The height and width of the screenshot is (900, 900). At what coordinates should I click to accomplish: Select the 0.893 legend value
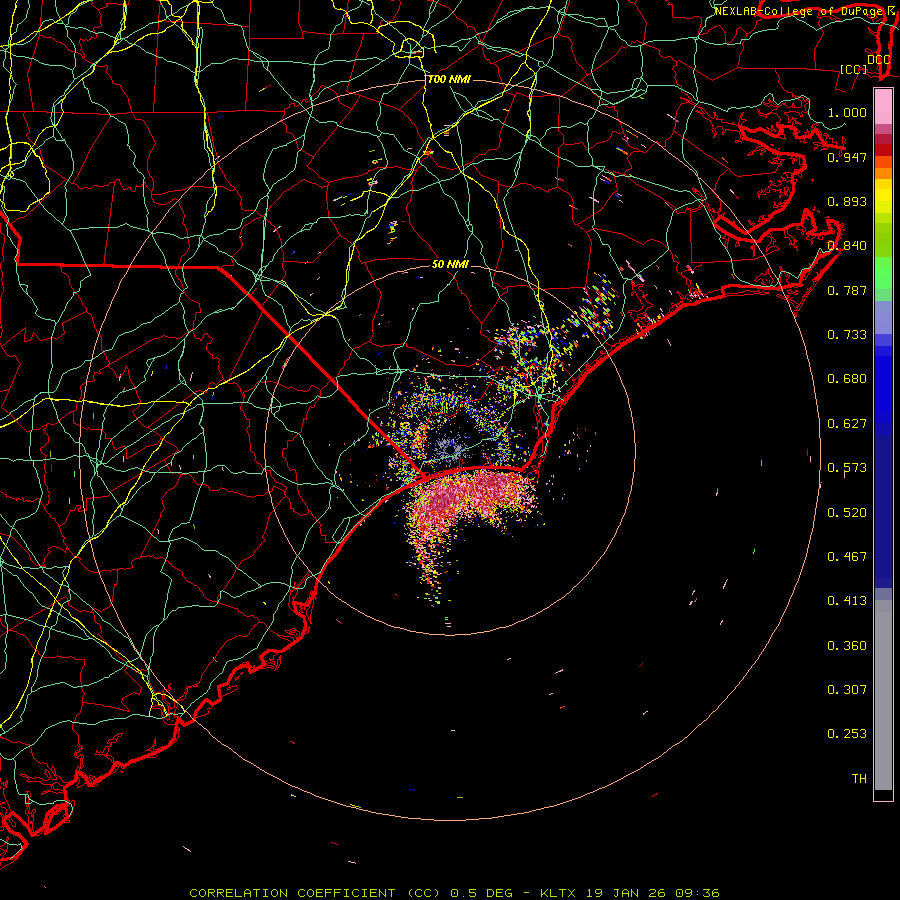847,201
